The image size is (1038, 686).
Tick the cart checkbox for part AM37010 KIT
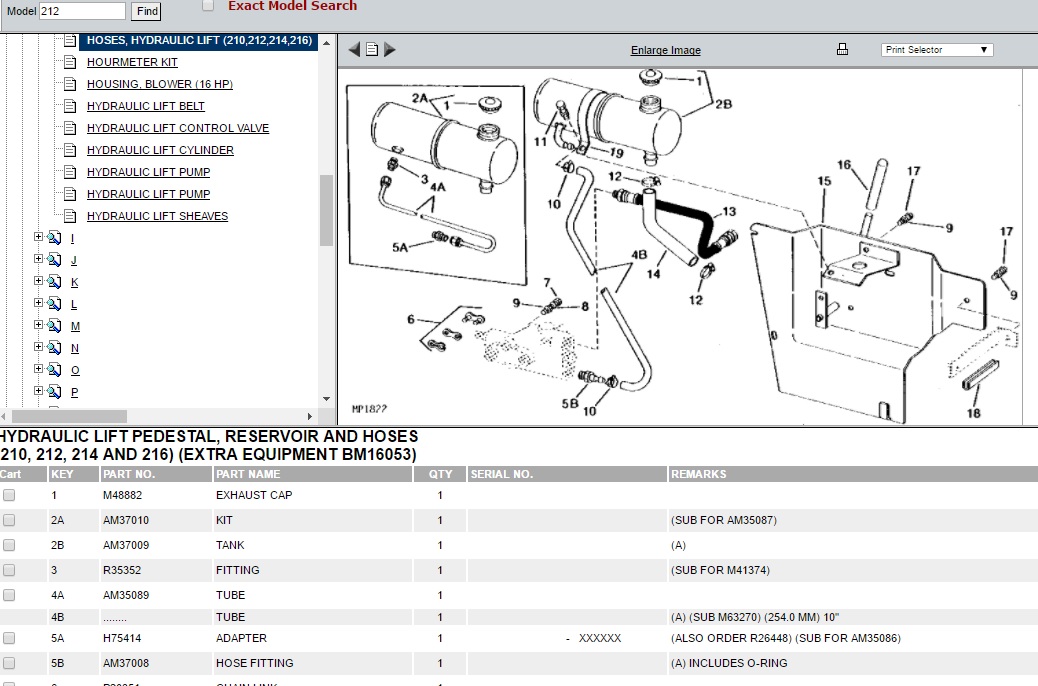pos(9,520)
